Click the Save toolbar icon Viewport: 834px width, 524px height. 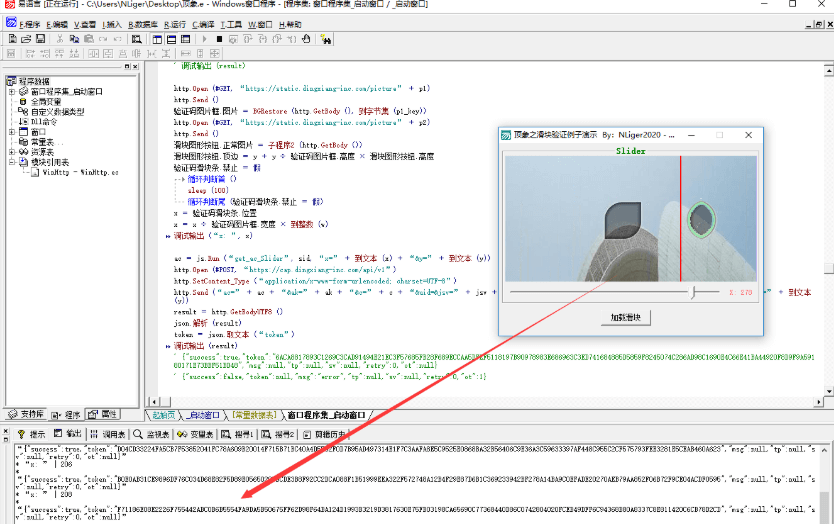(39, 39)
